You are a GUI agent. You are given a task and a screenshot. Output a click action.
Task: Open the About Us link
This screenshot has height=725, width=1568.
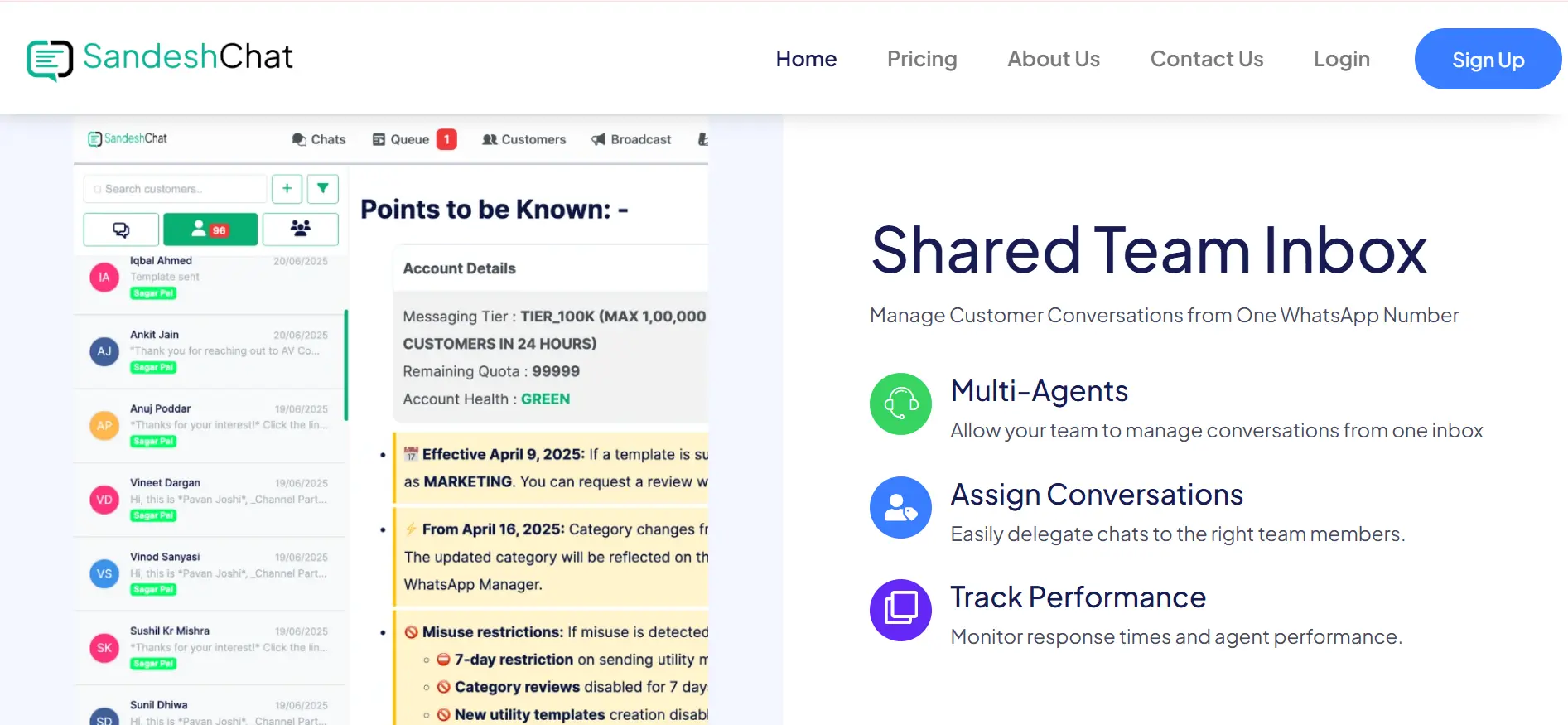click(x=1054, y=59)
